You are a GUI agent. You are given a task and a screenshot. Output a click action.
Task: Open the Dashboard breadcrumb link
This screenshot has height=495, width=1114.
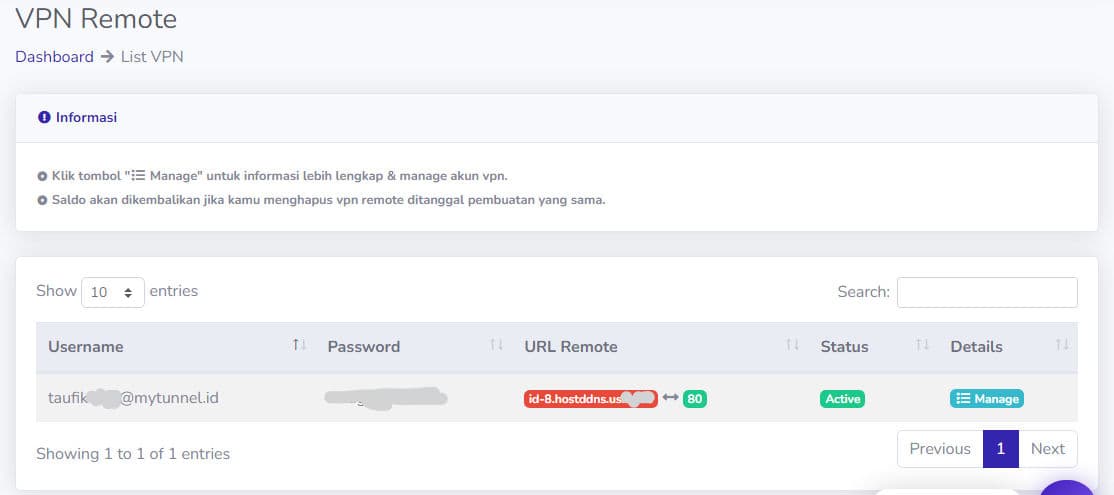(54, 57)
